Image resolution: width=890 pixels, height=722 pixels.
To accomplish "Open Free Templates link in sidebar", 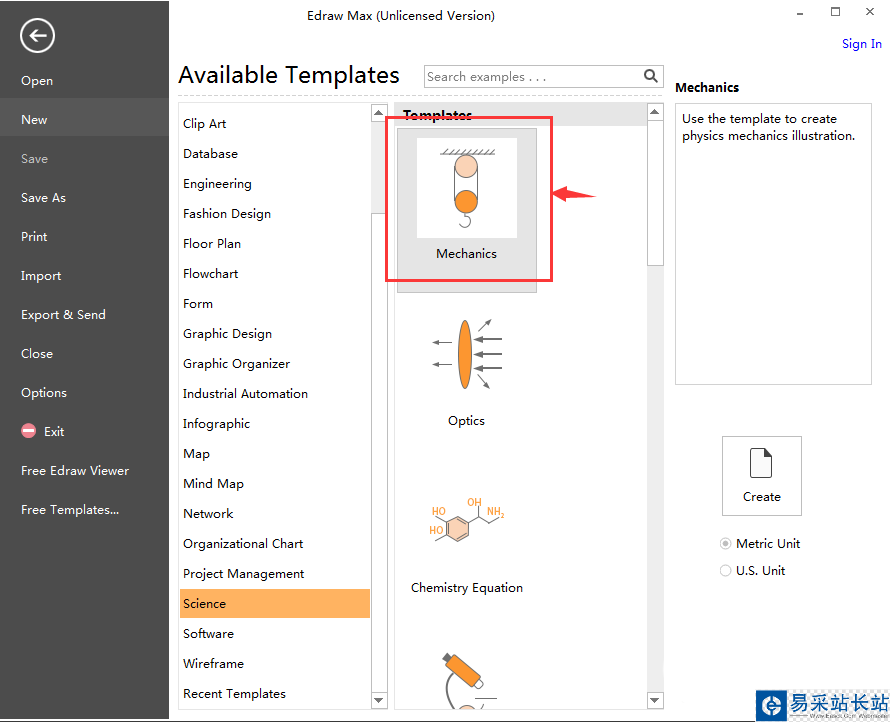I will 70,510.
